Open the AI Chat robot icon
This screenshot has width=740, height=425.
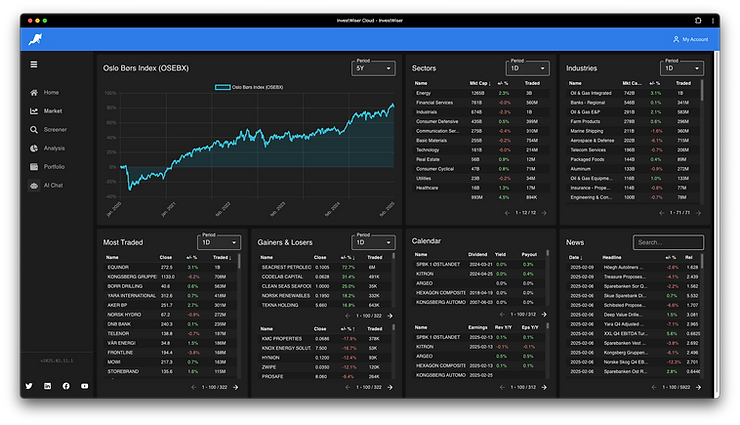click(x=34, y=185)
